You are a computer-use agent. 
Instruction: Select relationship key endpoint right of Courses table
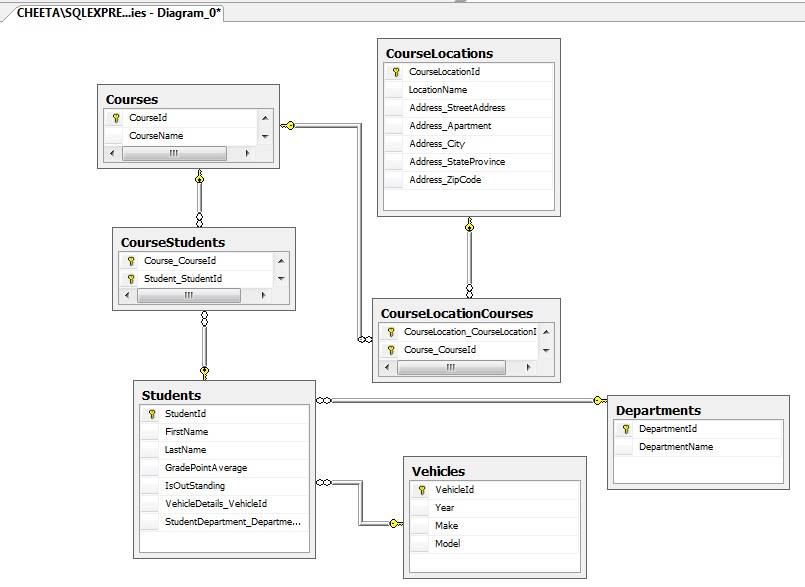[288, 125]
